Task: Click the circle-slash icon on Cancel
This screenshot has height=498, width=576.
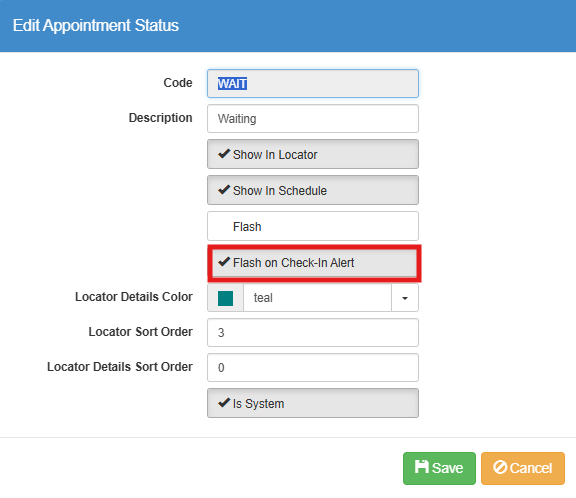Action: [x=500, y=468]
